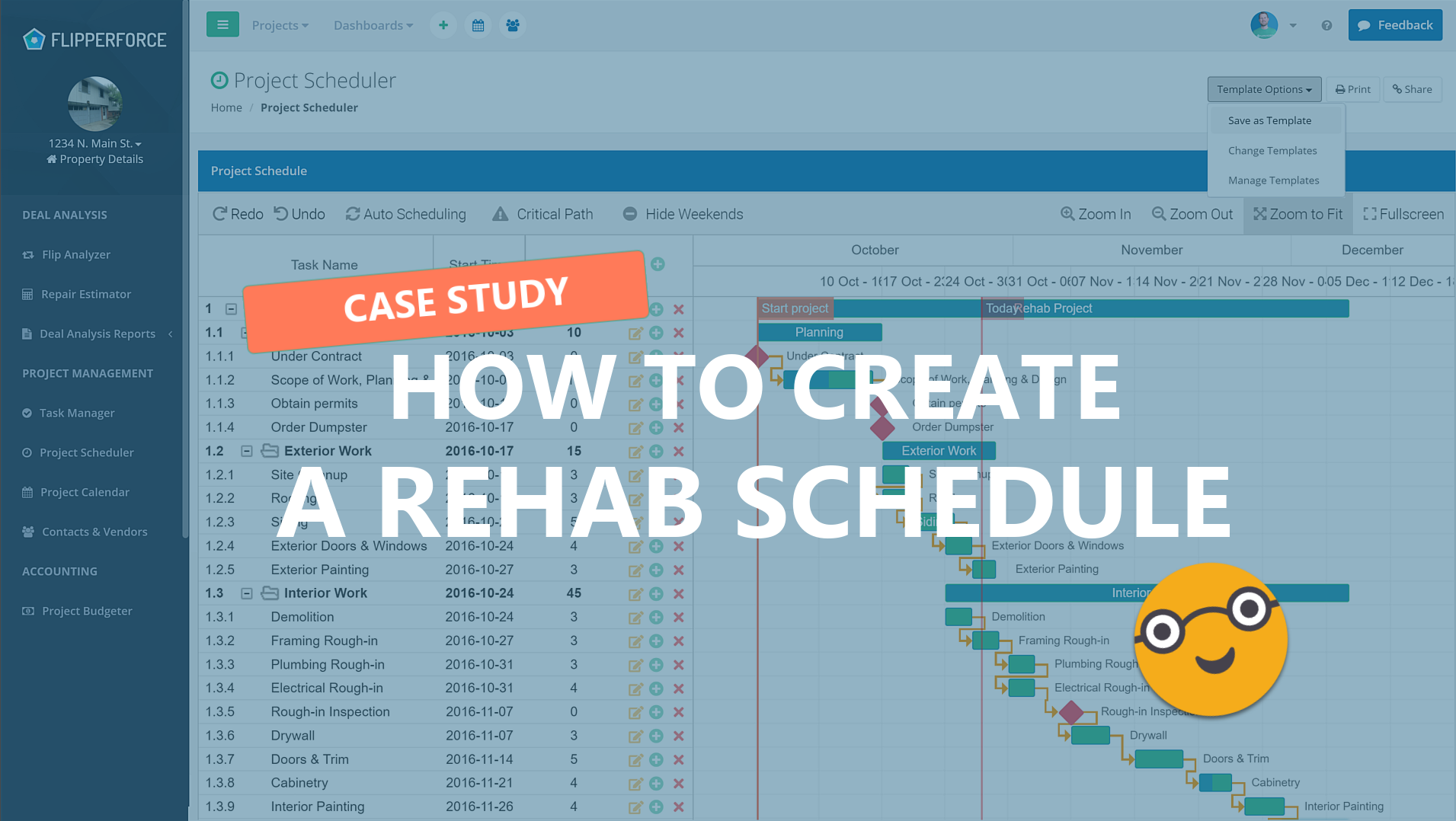
Task: Open the Property Details link
Action: tap(94, 159)
